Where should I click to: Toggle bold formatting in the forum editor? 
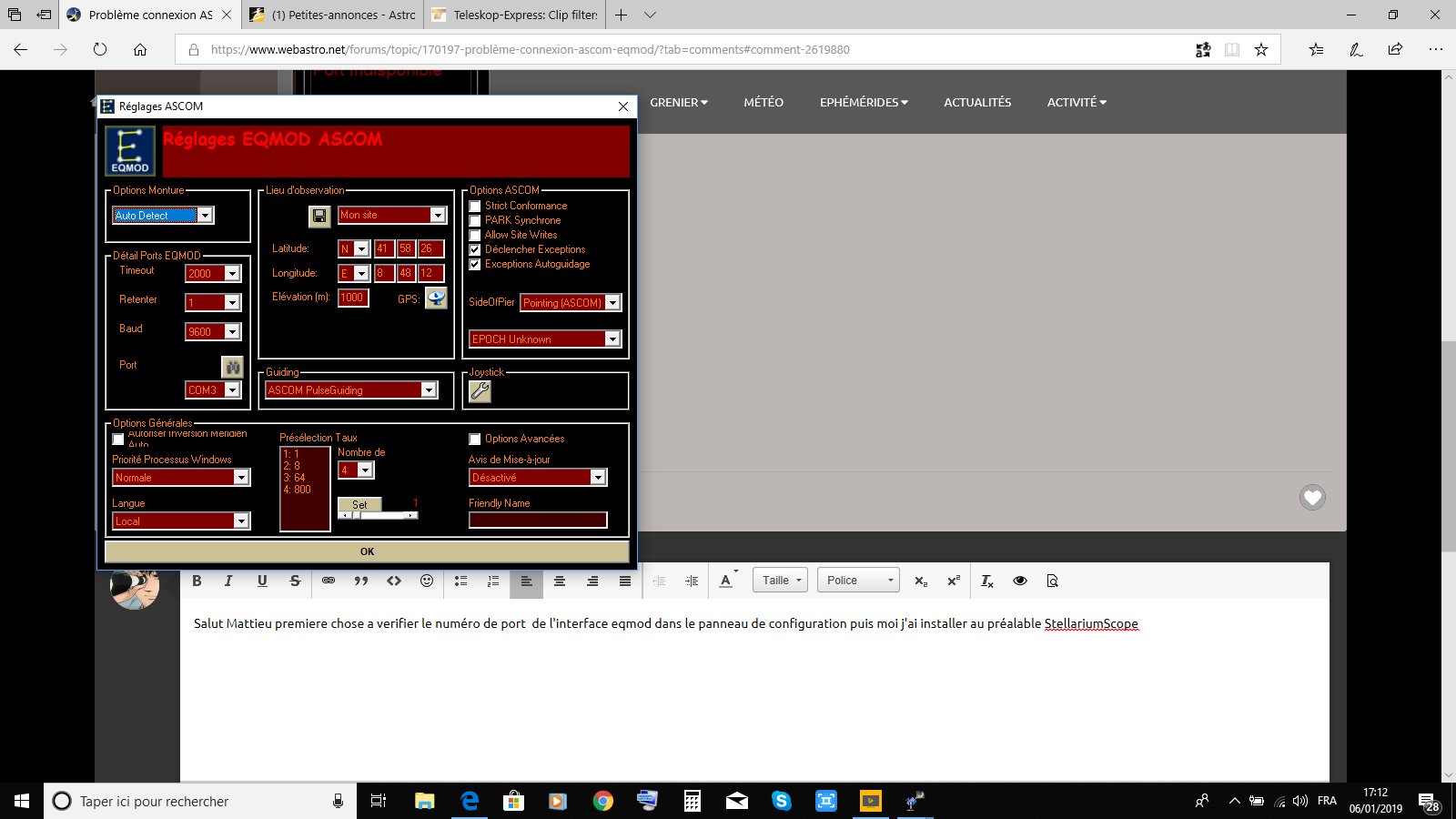point(197,581)
